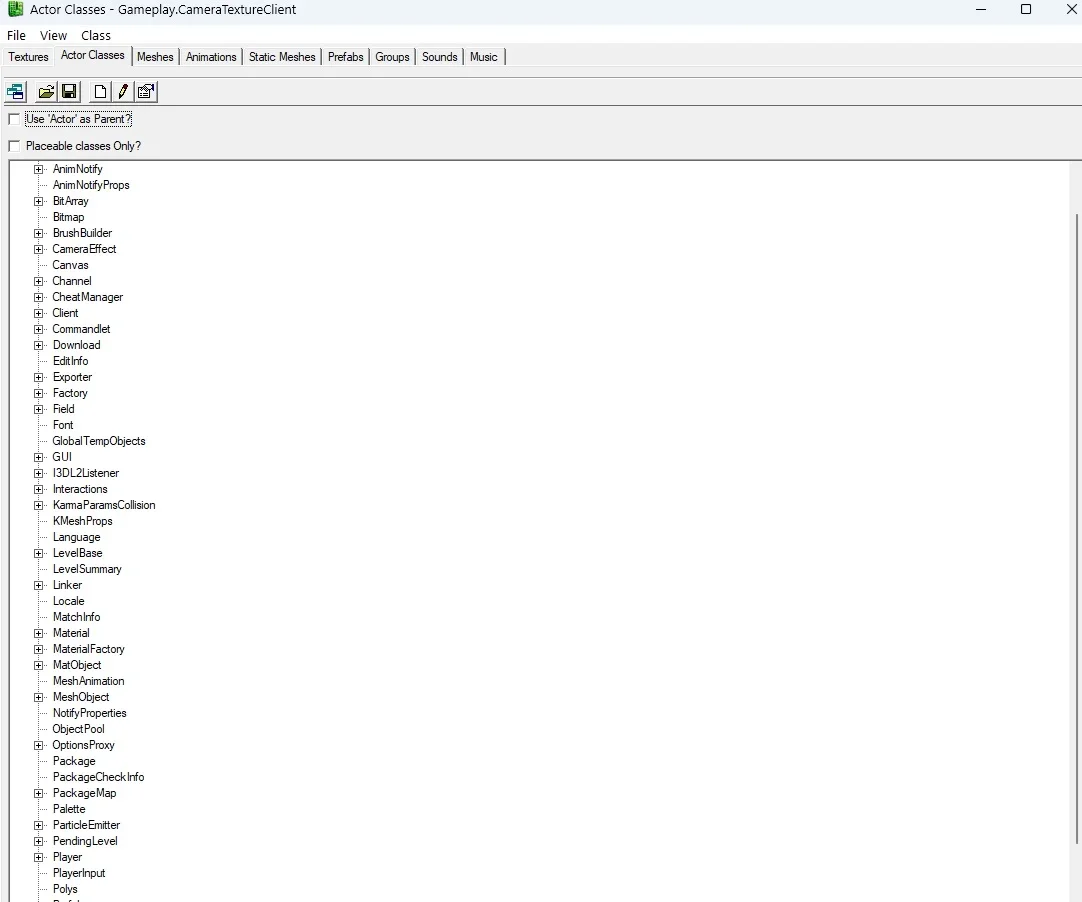
Task: Click the class tree vertical scrollbar
Action: tap(1077, 528)
